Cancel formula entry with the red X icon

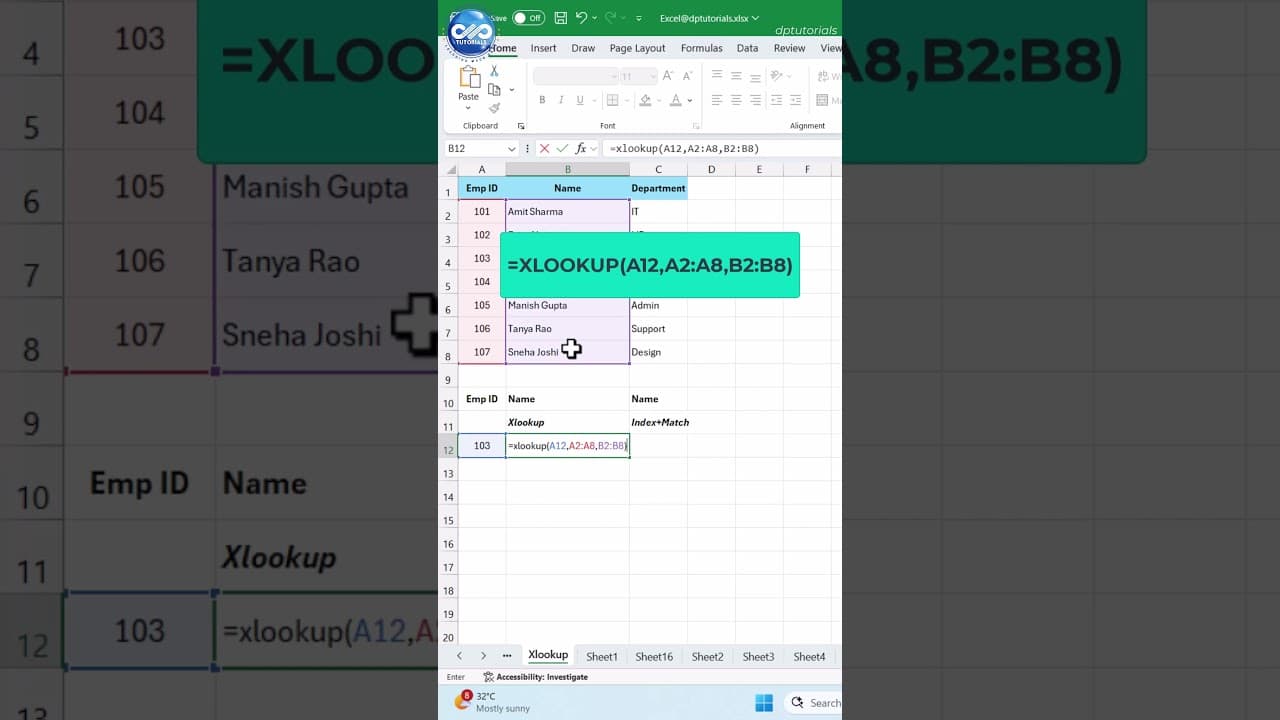pyautogui.click(x=544, y=148)
